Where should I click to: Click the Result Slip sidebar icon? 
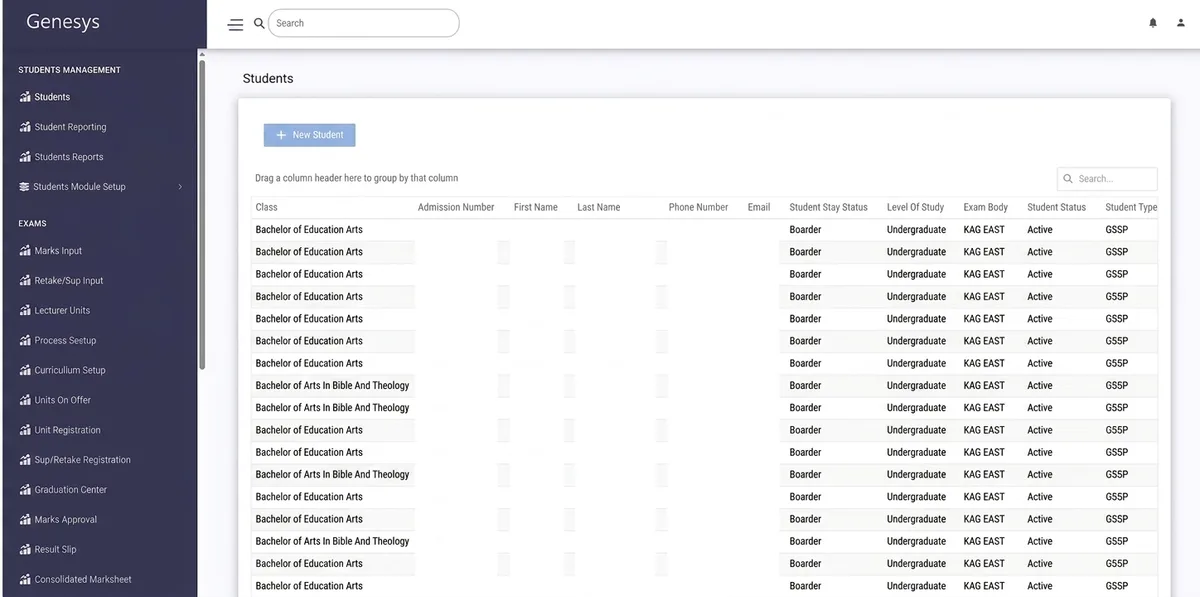25,550
